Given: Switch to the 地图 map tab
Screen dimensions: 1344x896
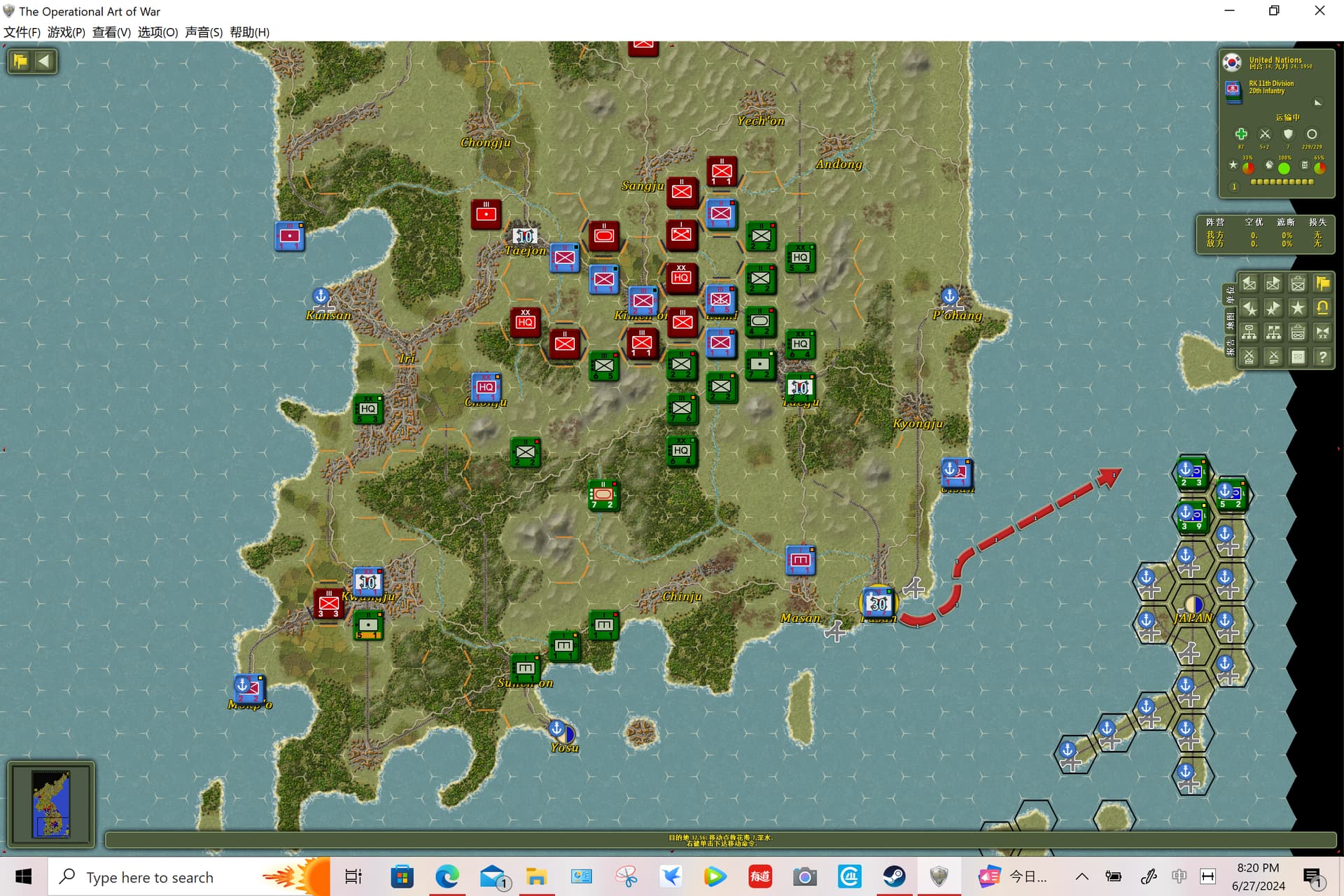Looking at the screenshot, I should pos(1230,321).
